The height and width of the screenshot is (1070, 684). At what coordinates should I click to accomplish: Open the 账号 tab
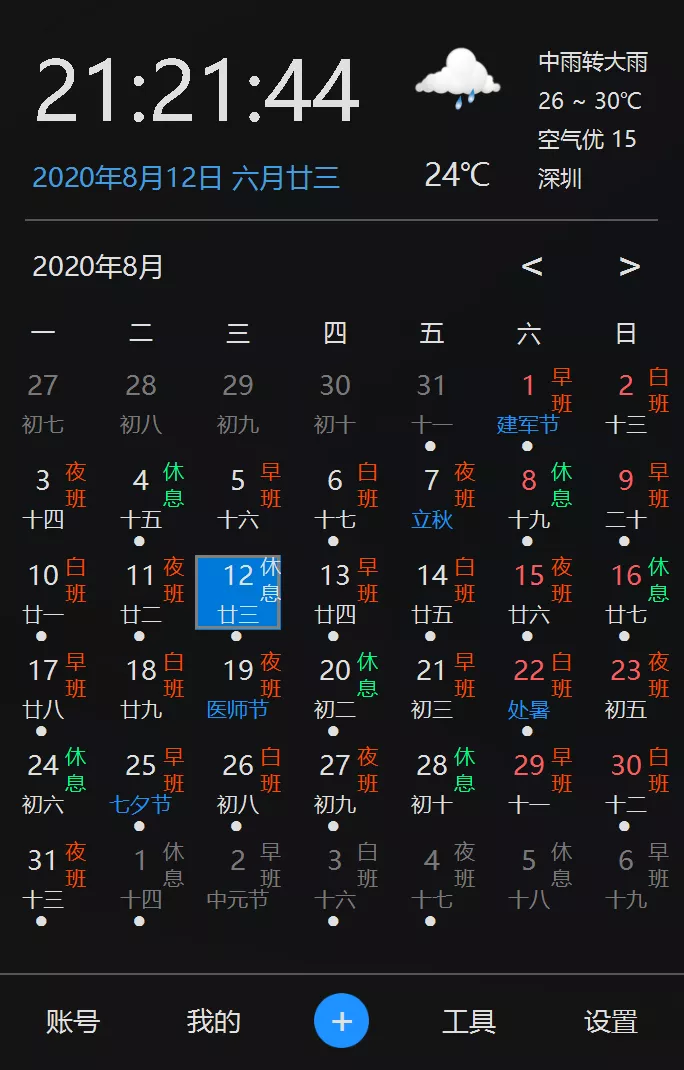pyautogui.click(x=73, y=1021)
